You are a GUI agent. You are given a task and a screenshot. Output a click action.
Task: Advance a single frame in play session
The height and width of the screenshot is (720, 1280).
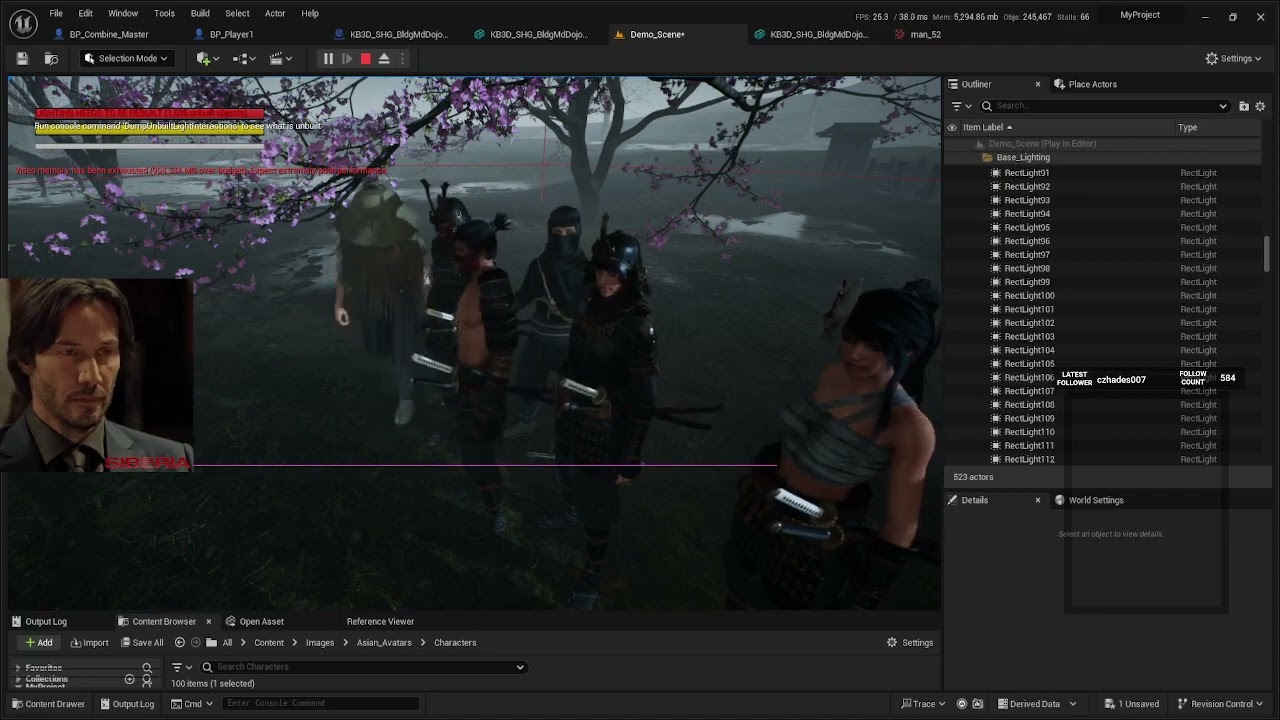click(347, 59)
